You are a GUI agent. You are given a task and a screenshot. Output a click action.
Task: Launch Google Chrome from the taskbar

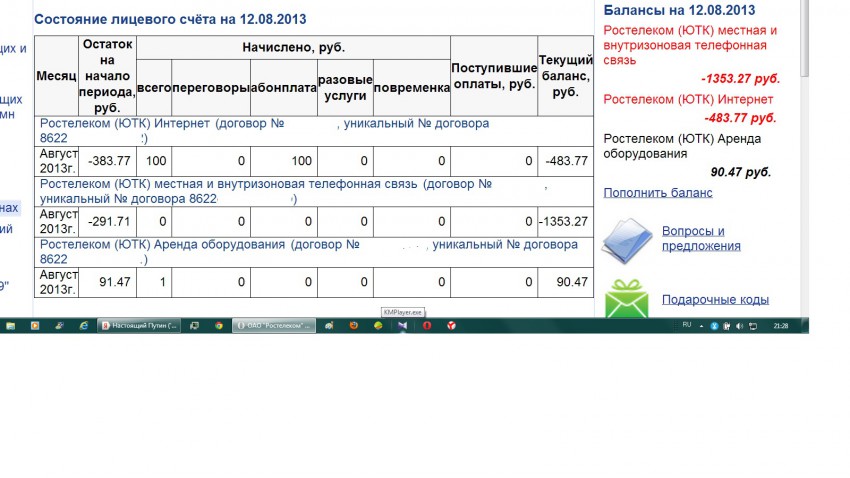click(219, 326)
